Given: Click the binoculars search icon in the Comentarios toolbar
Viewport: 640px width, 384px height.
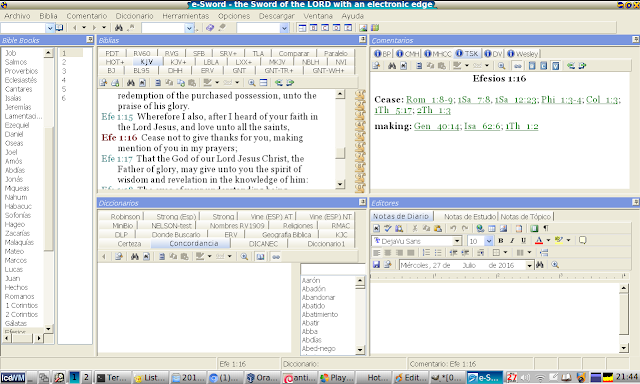Looking at the screenshot, I should pos(392,66).
